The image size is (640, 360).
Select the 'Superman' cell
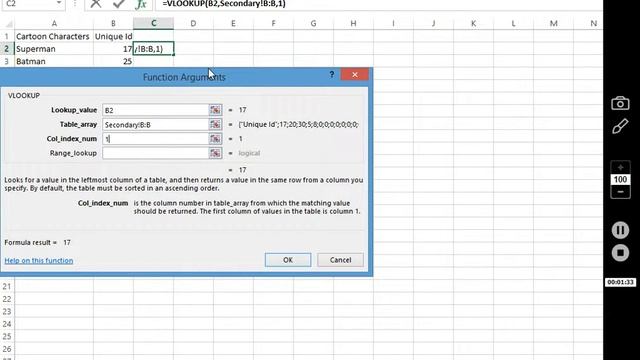click(x=54, y=49)
